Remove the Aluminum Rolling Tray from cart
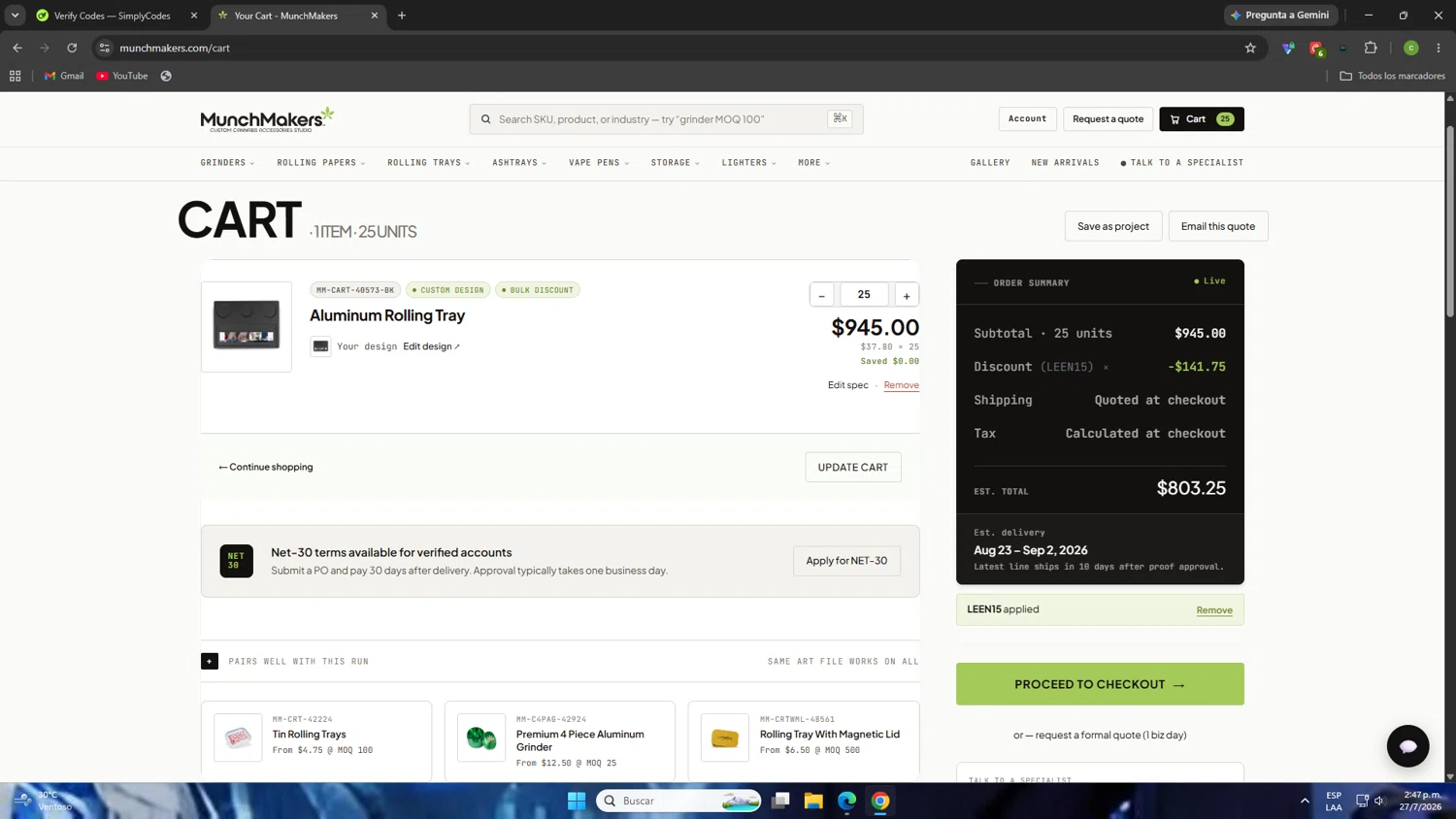This screenshot has width=1456, height=819. pyautogui.click(x=901, y=385)
